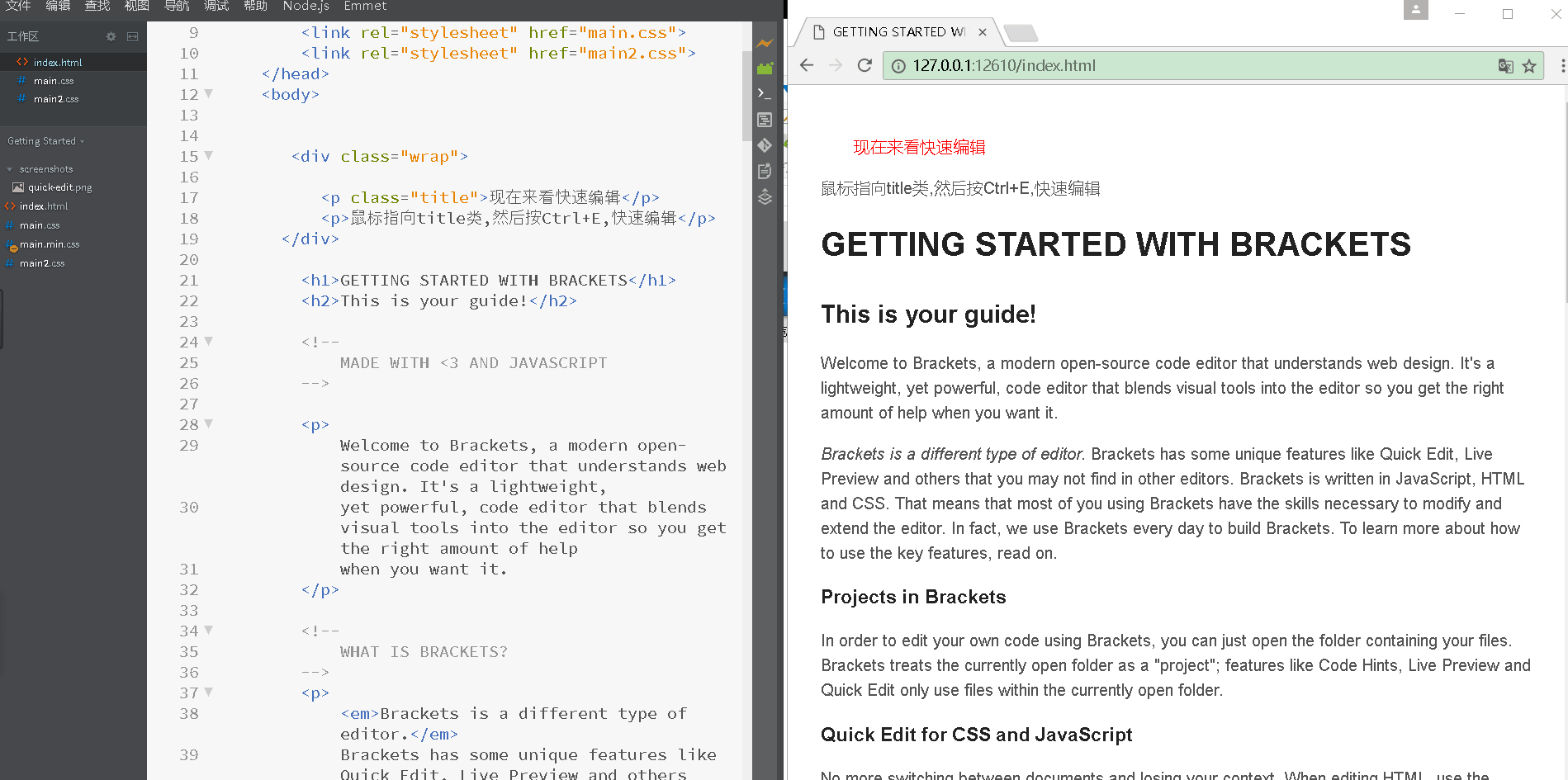1568x780 pixels.
Task: Open the Extension Manager brick icon
Action: (765, 68)
